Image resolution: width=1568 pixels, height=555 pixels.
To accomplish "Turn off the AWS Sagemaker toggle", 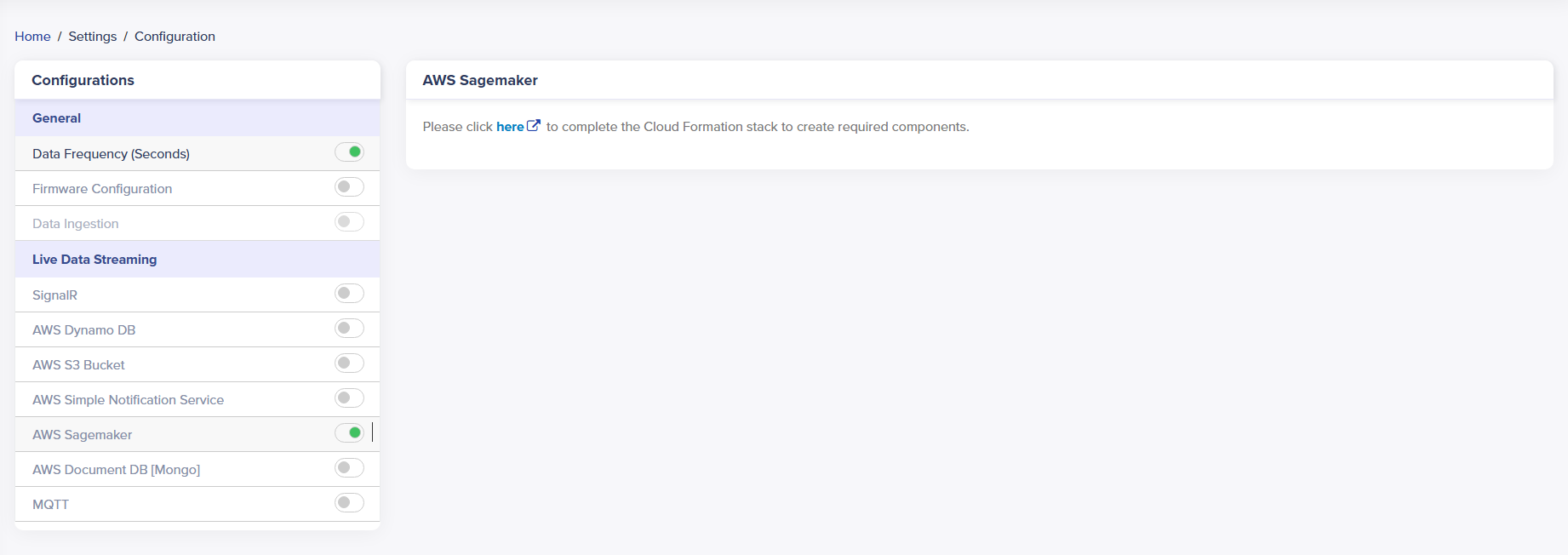I will pyautogui.click(x=349, y=433).
